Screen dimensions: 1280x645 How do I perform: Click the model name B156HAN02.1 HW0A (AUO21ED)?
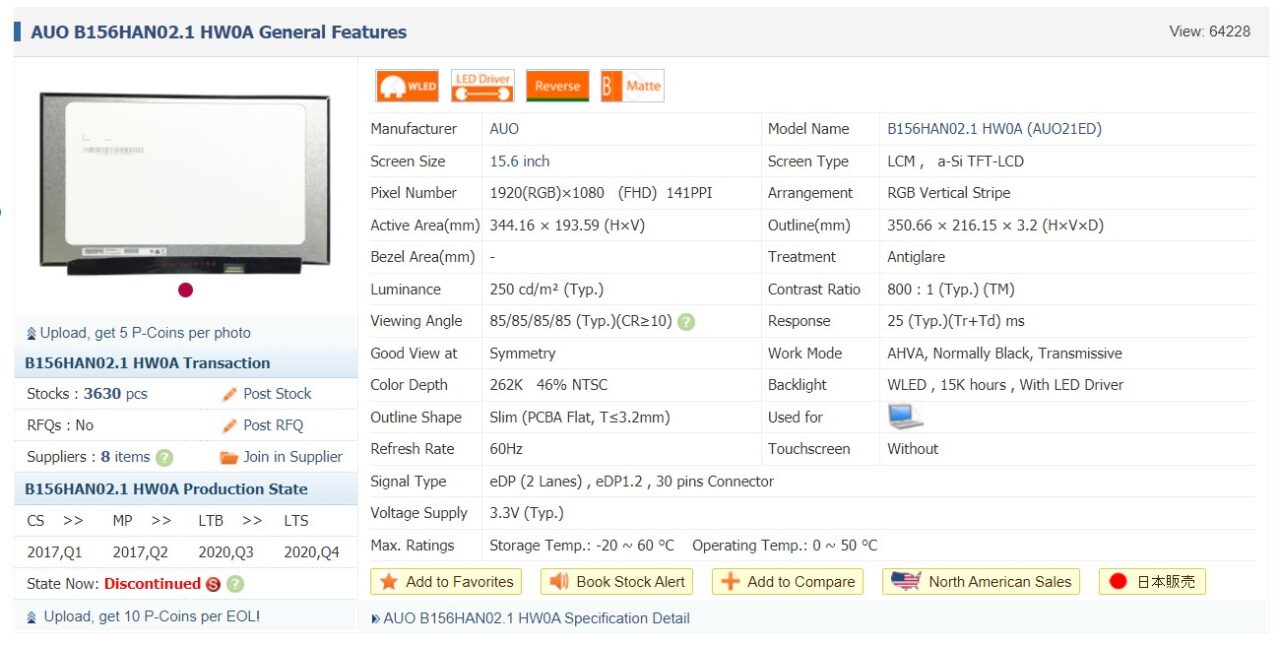994,129
